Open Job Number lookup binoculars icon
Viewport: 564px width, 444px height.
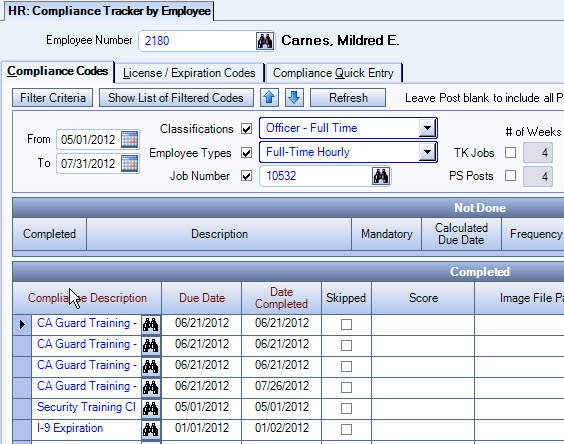pos(381,176)
